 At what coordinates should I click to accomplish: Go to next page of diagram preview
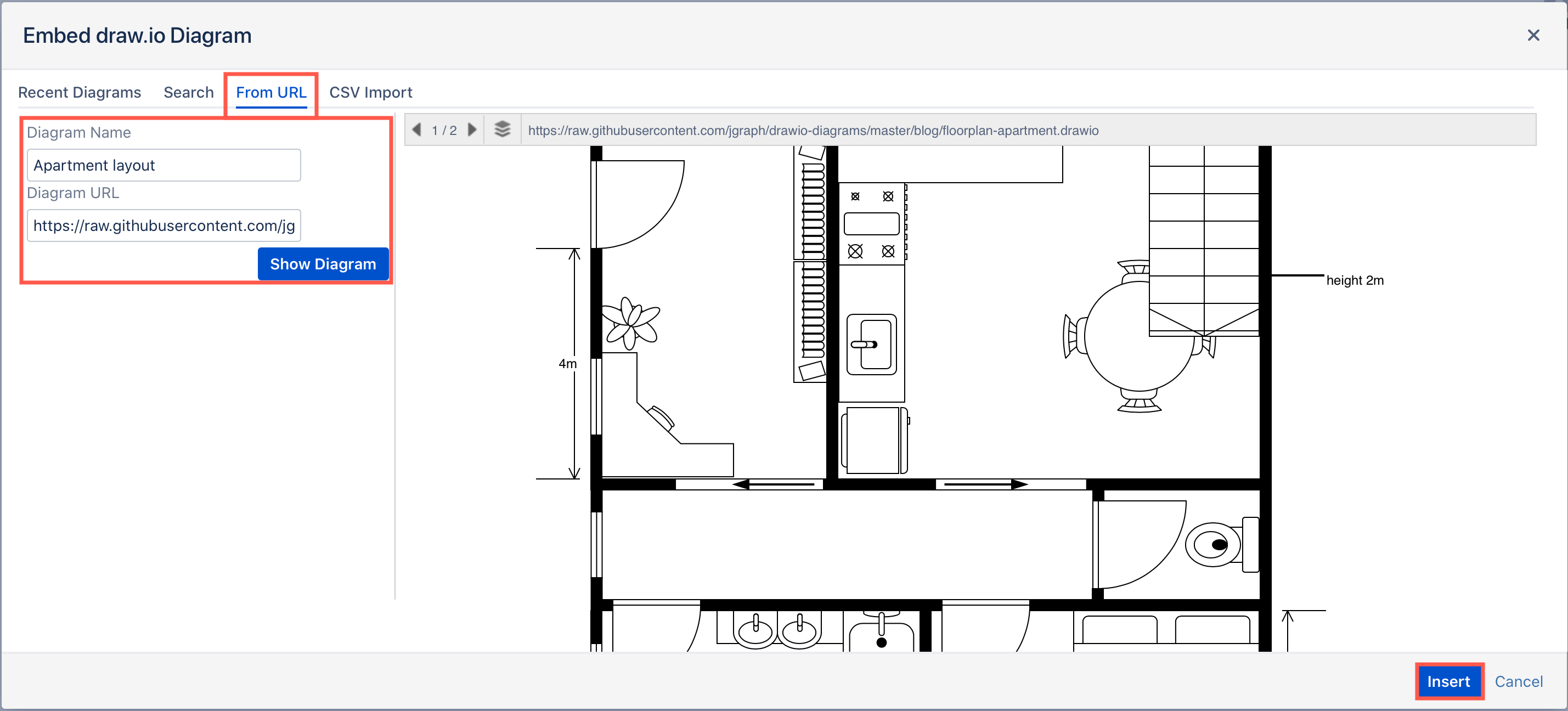472,129
